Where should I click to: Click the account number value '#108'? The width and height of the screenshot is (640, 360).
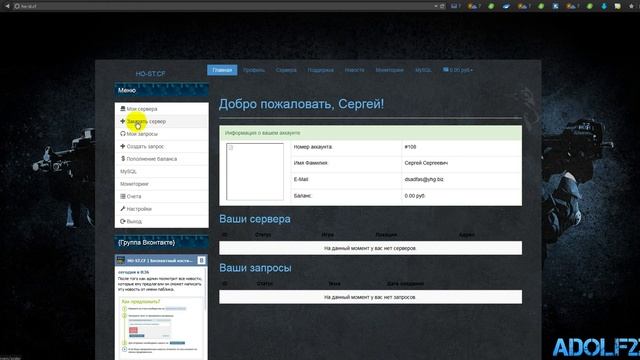410,147
